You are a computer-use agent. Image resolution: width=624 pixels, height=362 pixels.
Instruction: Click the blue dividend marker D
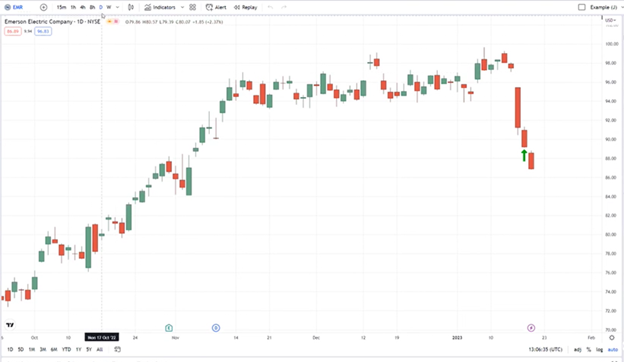[216, 328]
